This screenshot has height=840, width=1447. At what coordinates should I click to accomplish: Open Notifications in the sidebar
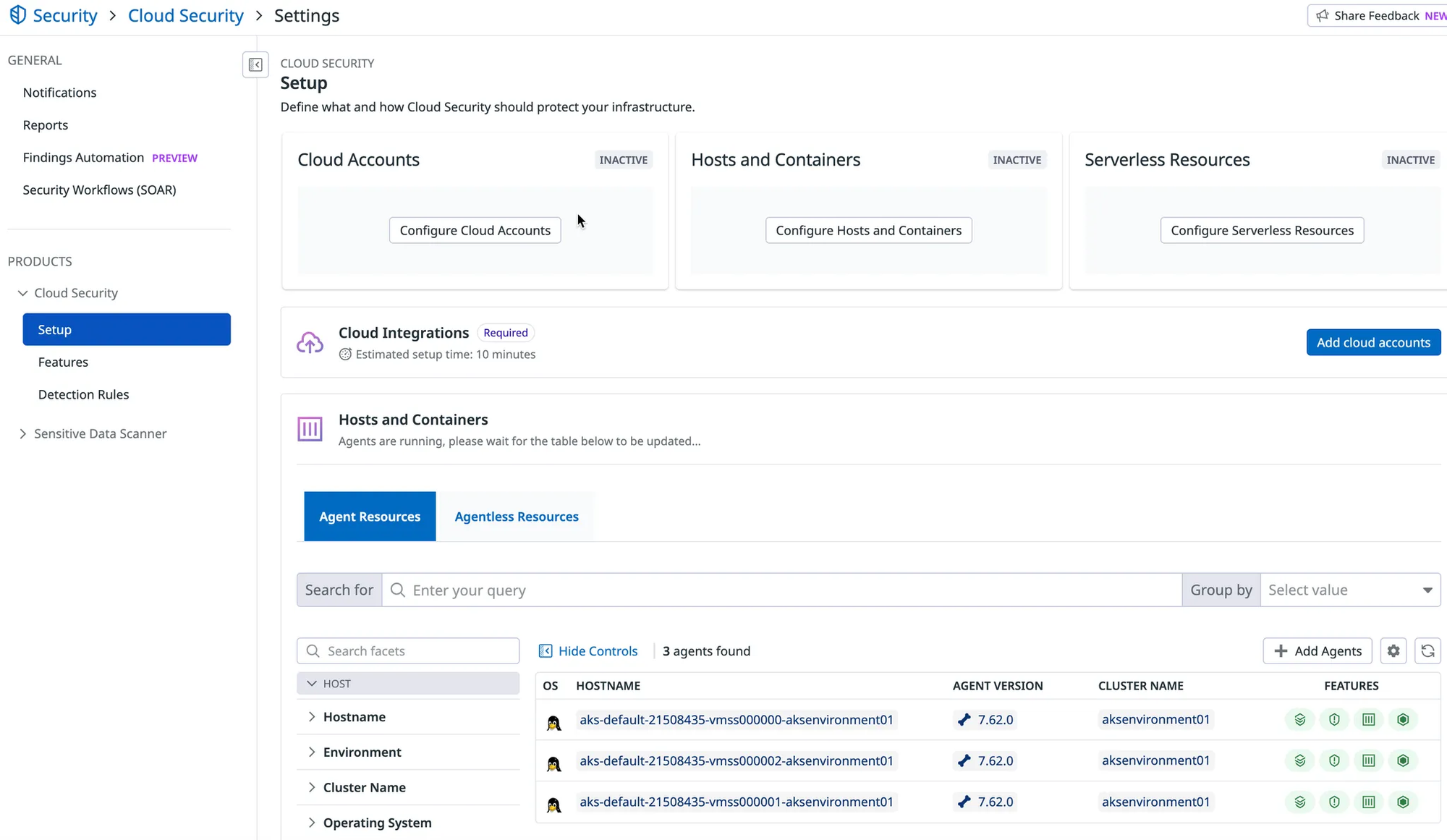(x=59, y=93)
